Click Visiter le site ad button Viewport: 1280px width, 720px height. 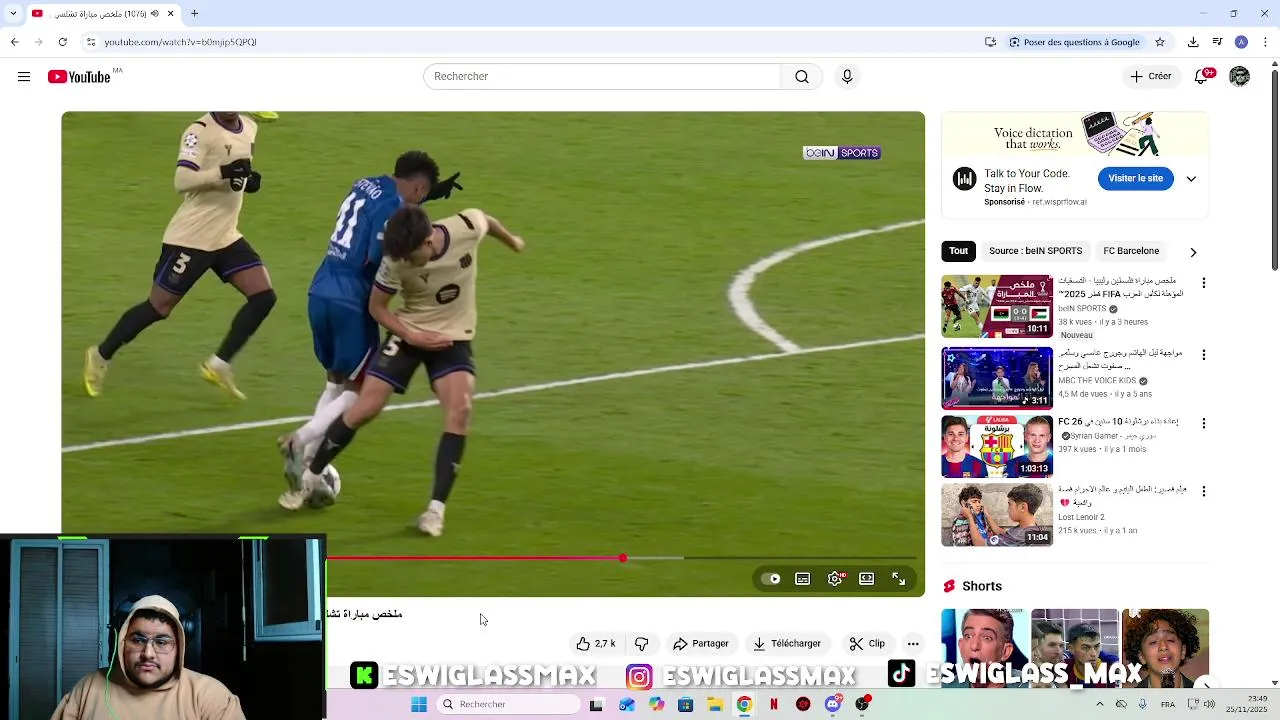click(x=1135, y=179)
